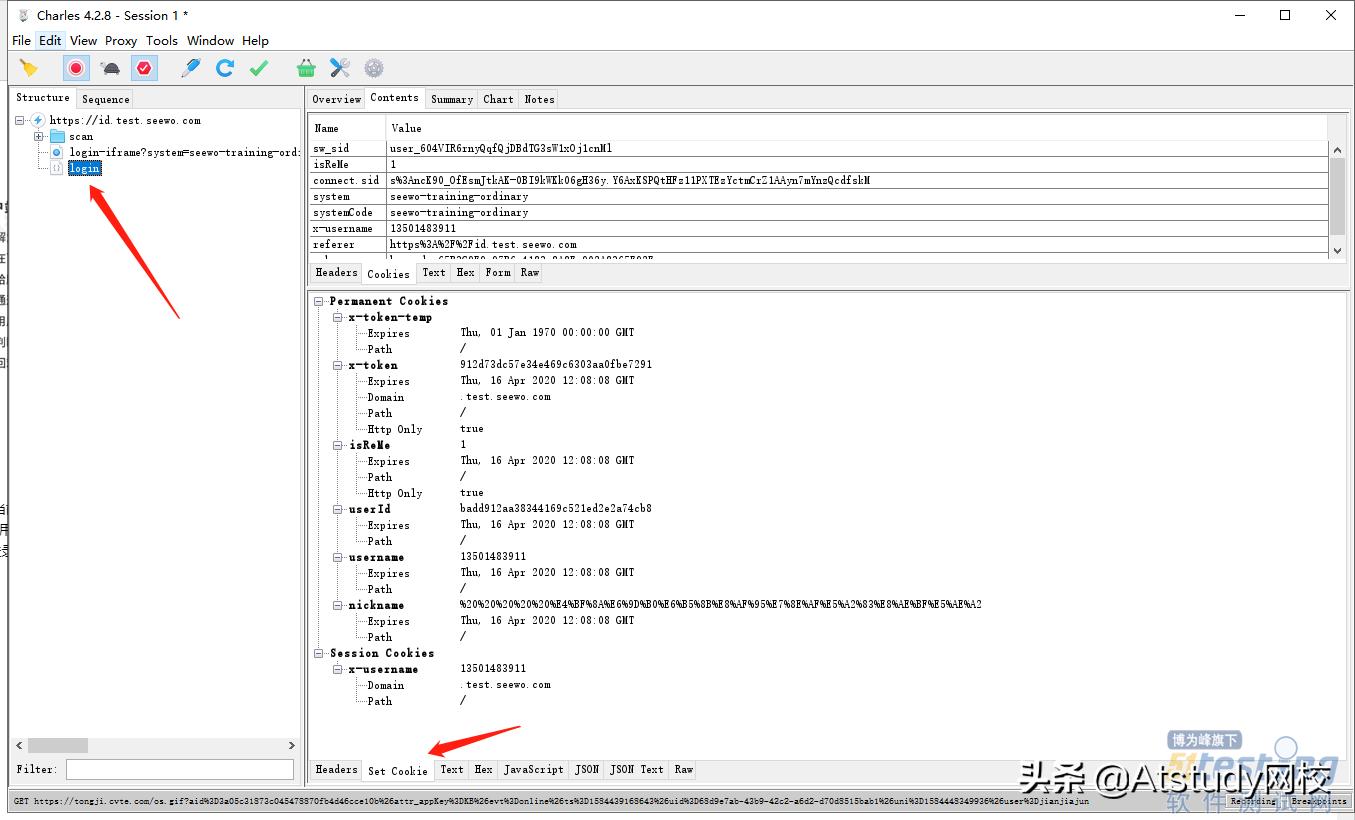
Task: Open the Window menu
Action: [210, 41]
